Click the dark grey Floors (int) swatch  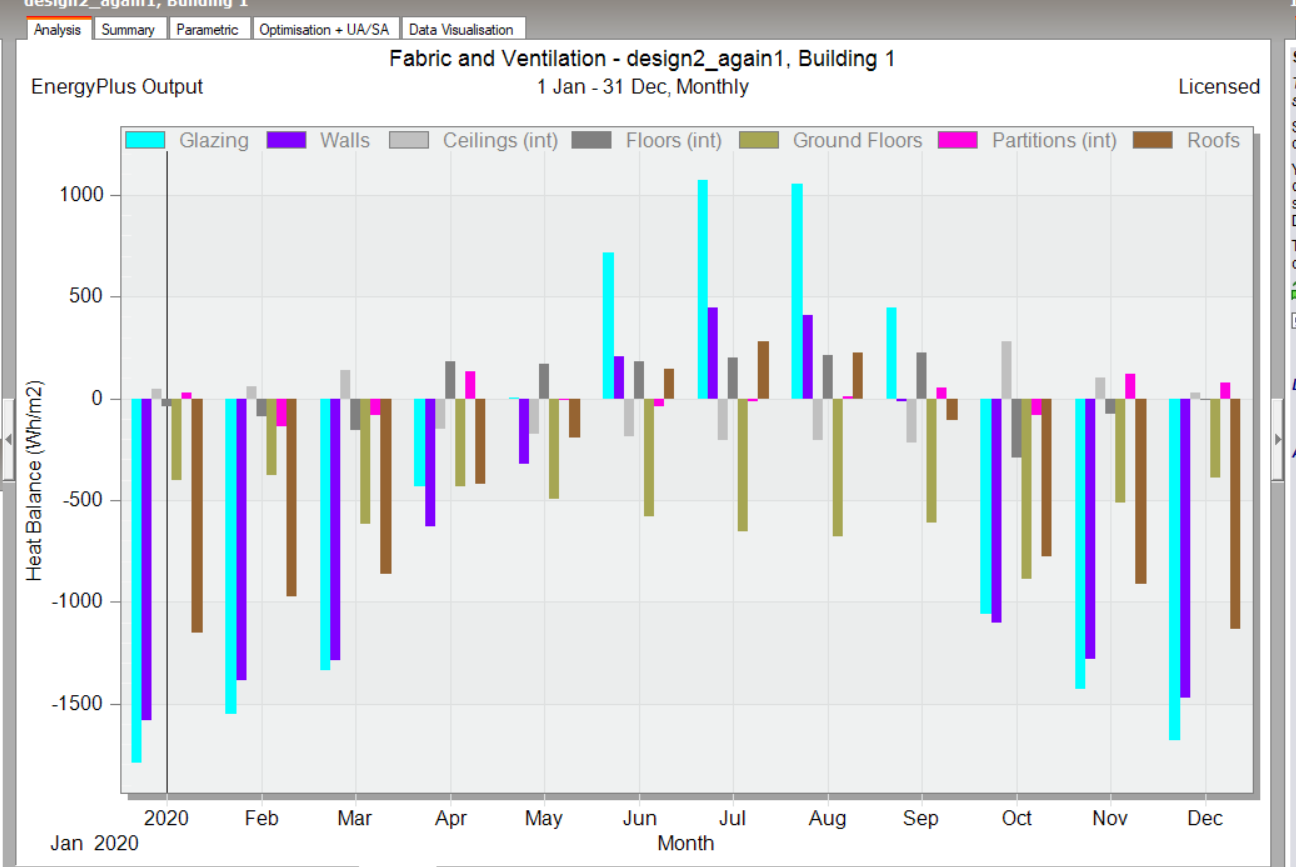point(591,141)
